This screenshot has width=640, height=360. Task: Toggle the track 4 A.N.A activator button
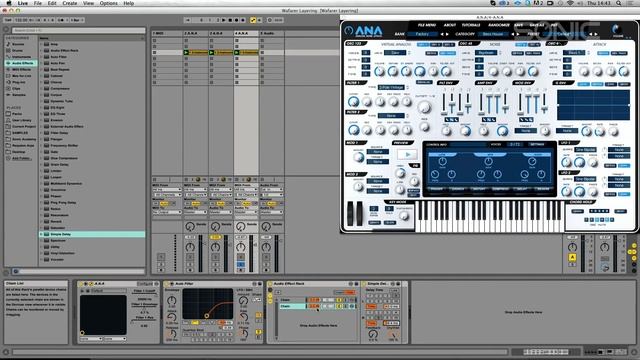pos(241,257)
